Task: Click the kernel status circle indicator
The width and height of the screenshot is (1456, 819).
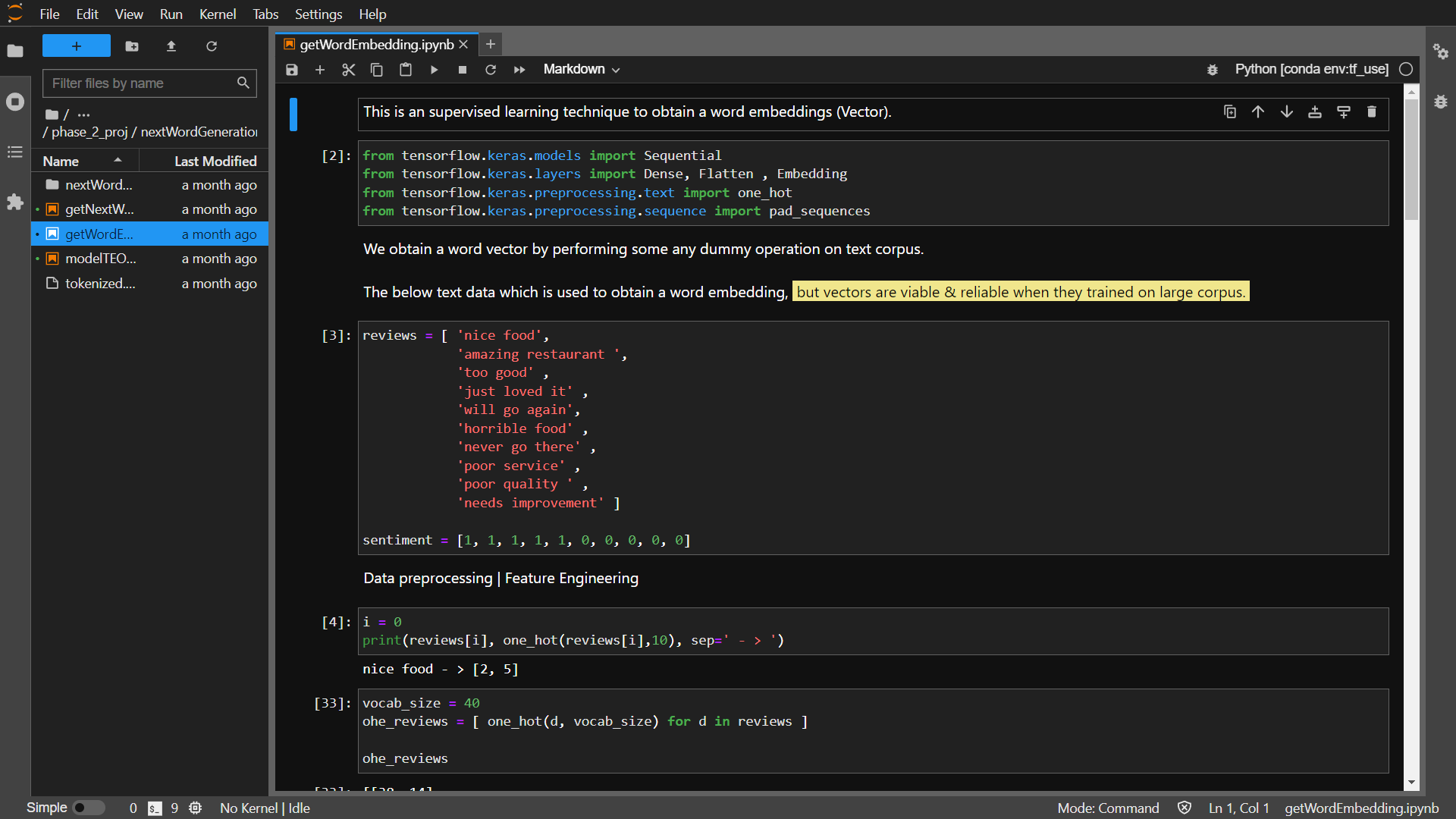Action: coord(1406,69)
